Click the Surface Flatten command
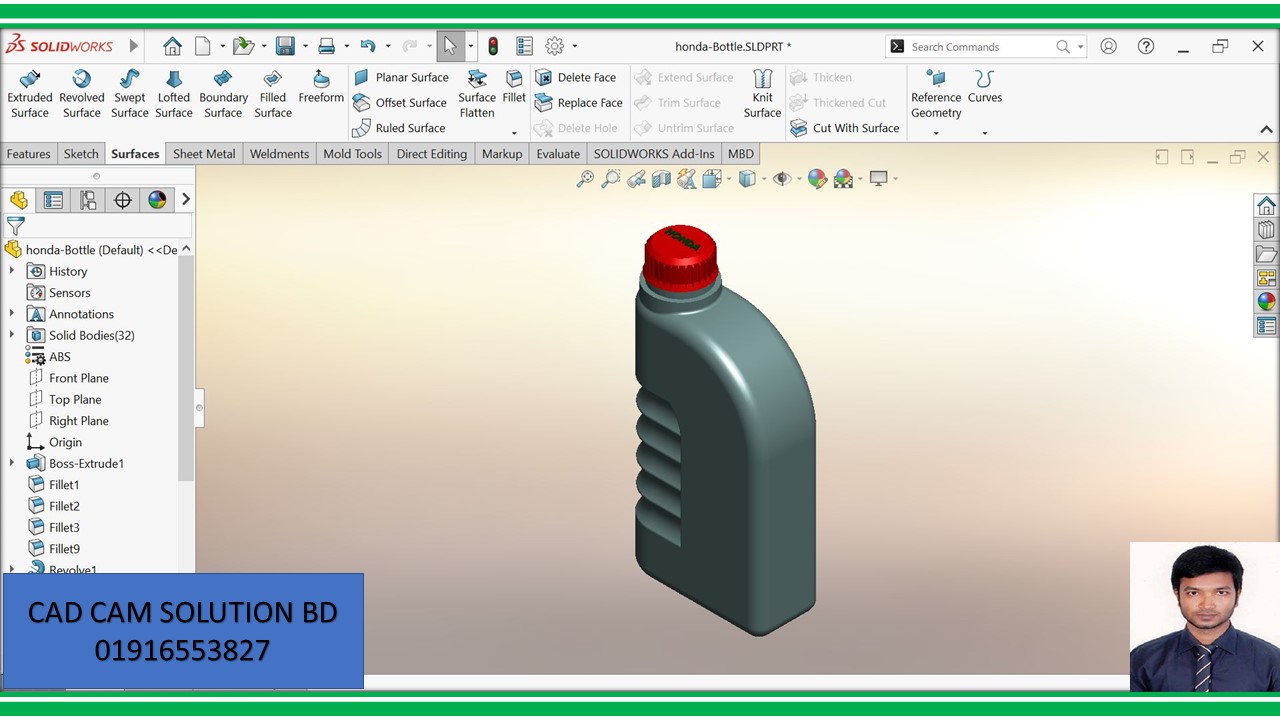 pos(477,94)
